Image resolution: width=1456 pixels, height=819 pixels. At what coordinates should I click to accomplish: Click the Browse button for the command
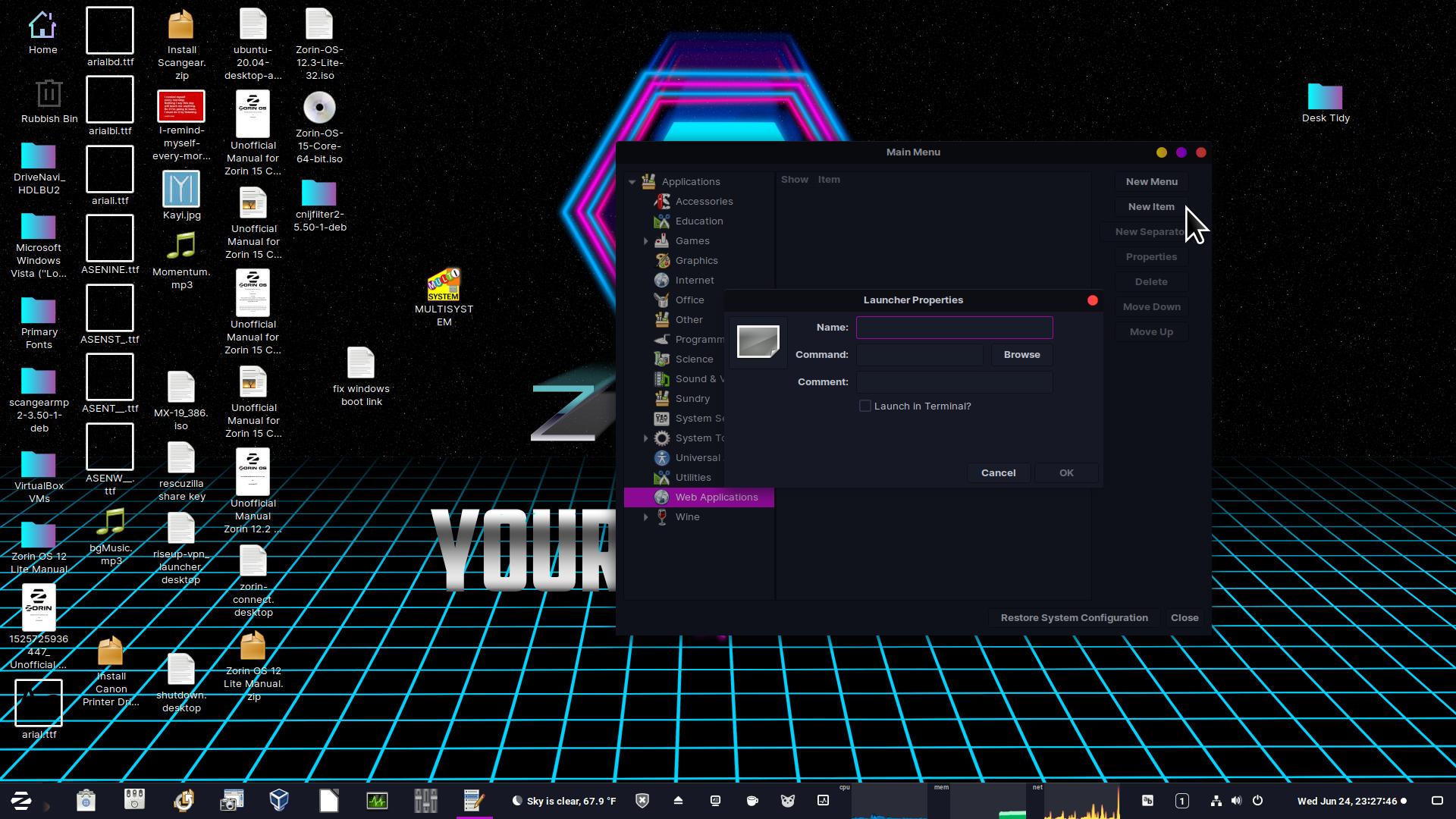(x=1021, y=354)
